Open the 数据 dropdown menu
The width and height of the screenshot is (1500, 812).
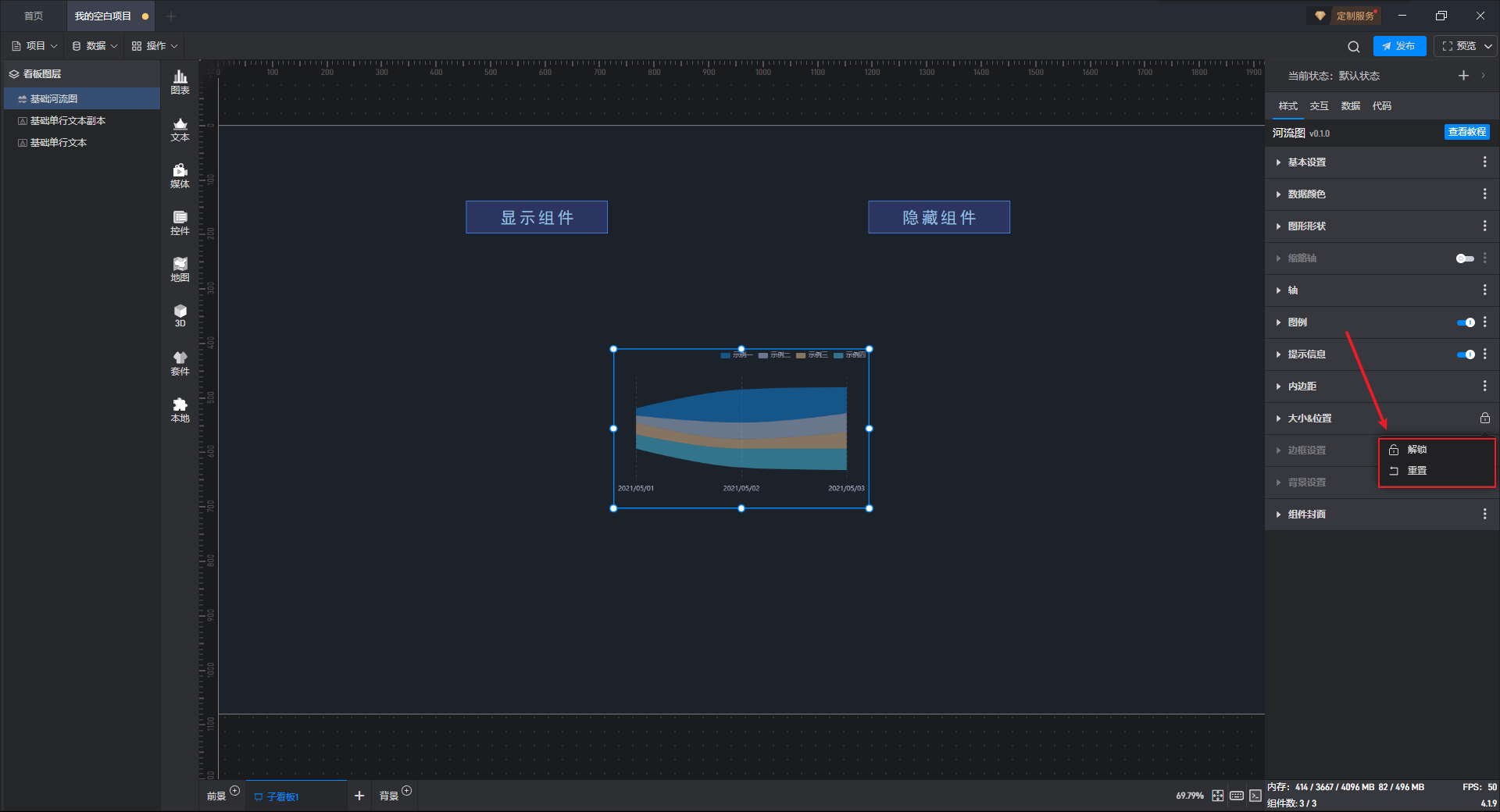coord(95,46)
